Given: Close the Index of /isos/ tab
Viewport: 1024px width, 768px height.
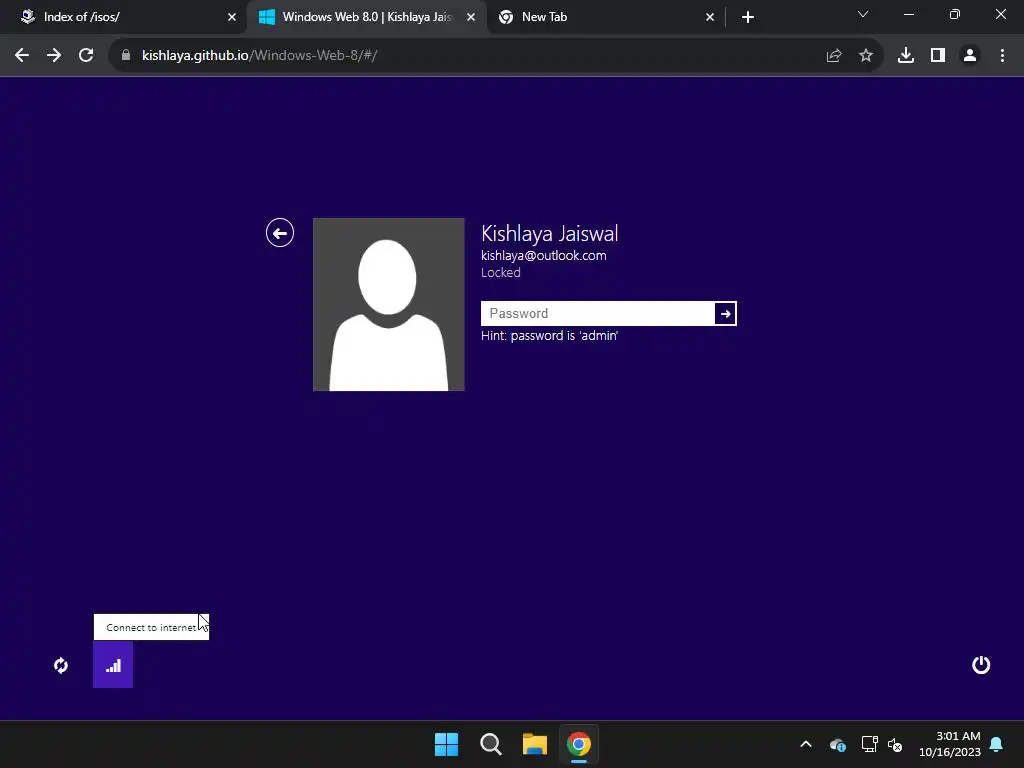Looking at the screenshot, I should tap(232, 17).
